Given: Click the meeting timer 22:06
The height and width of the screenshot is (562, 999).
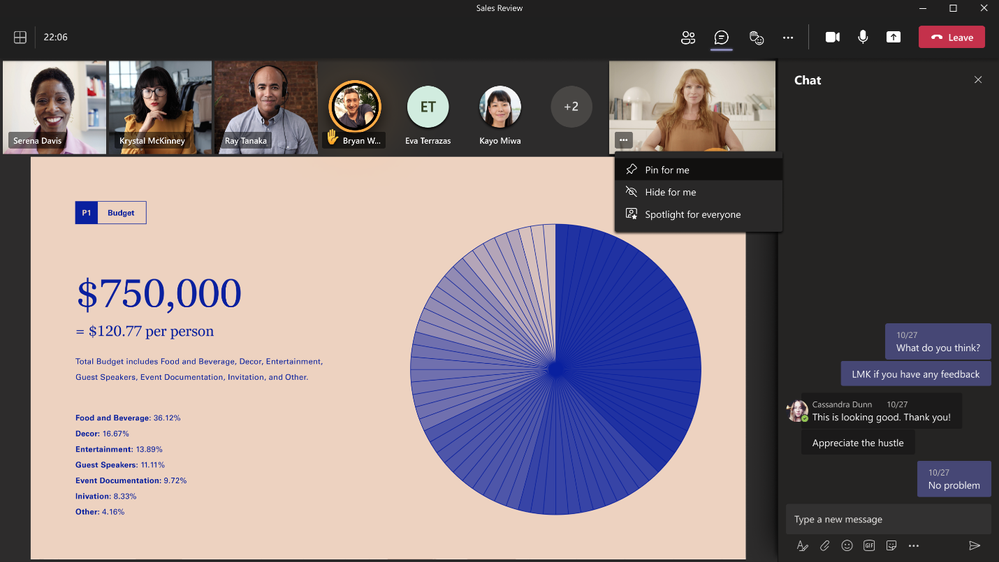Looking at the screenshot, I should pos(55,37).
